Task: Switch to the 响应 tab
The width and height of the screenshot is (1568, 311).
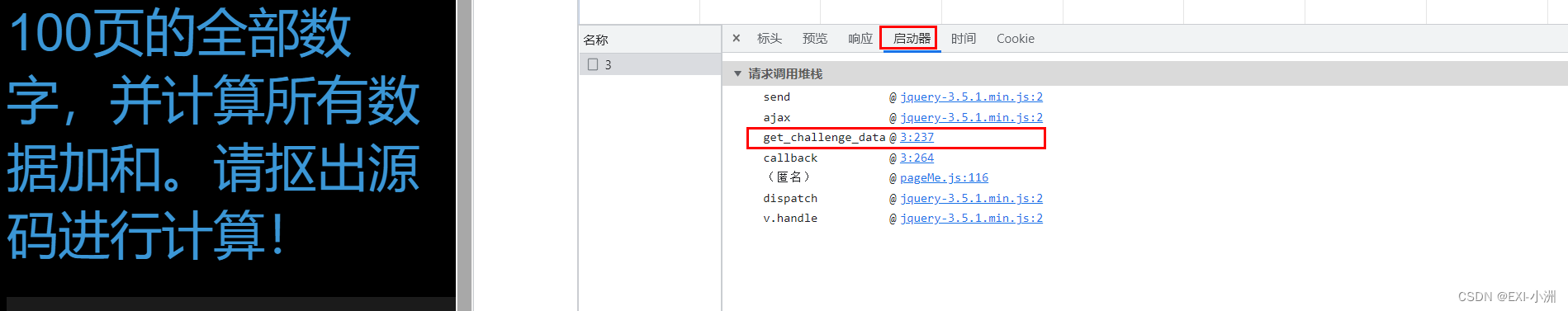Action: tap(860, 38)
